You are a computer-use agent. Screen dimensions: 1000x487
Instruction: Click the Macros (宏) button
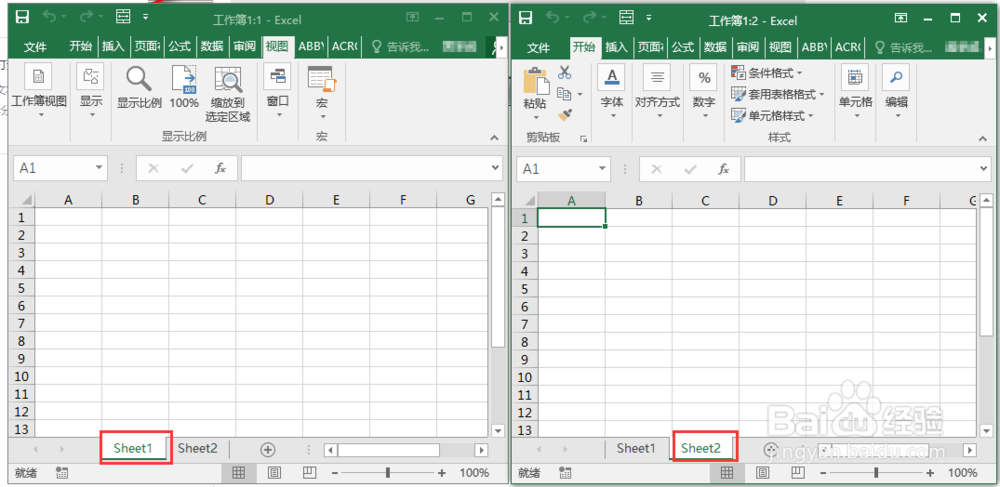(x=322, y=90)
